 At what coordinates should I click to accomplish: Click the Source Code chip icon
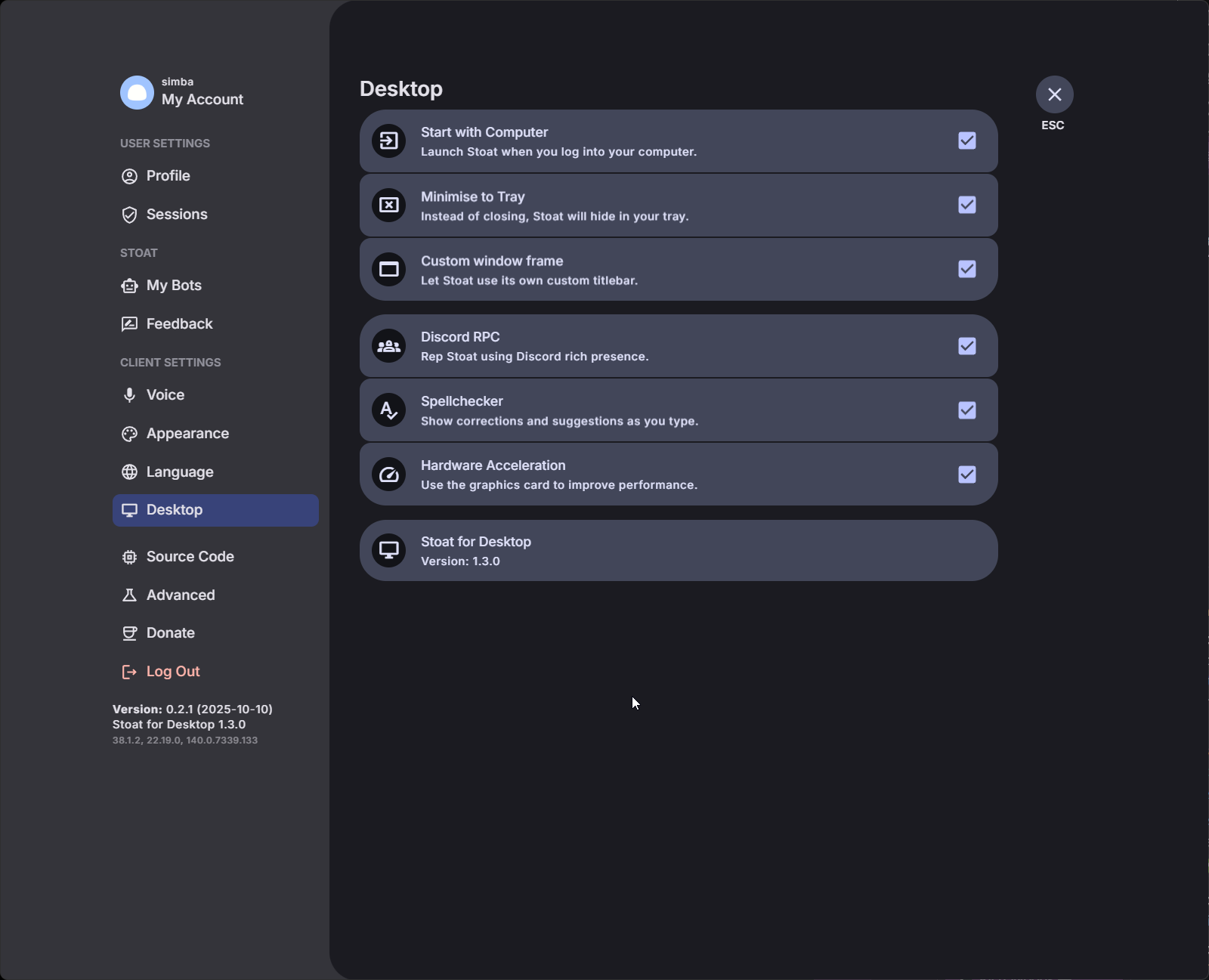(x=130, y=557)
